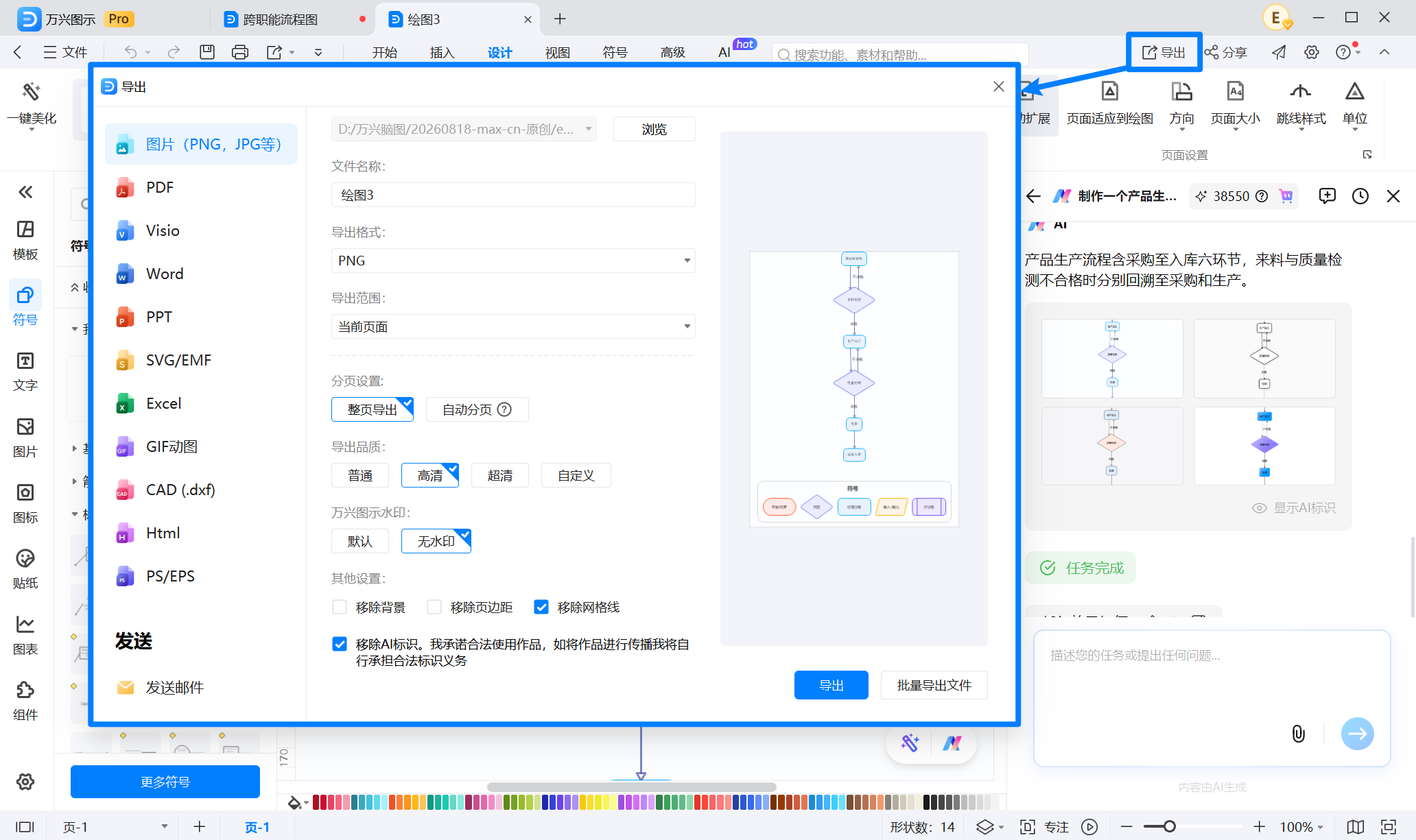Click the 分享 share button
This screenshot has width=1416, height=840.
1226,52
